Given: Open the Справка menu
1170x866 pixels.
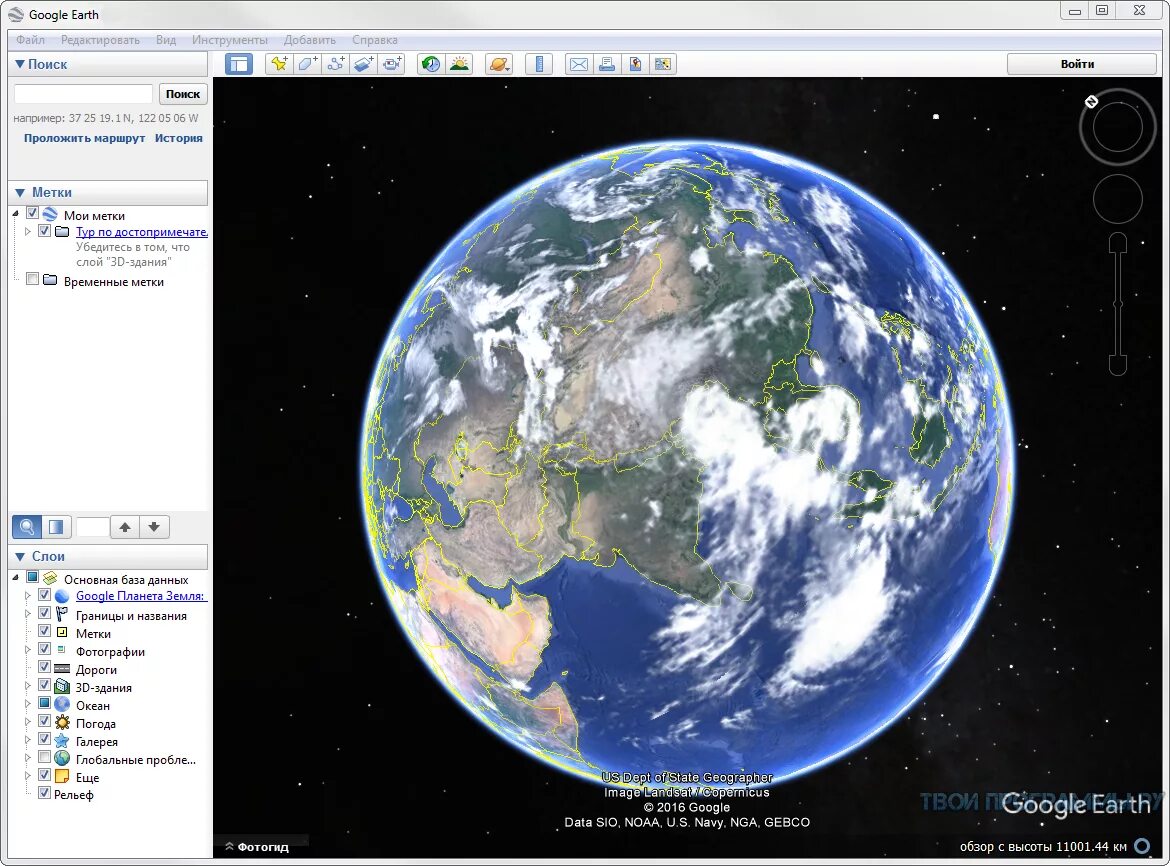Looking at the screenshot, I should pyautogui.click(x=375, y=40).
